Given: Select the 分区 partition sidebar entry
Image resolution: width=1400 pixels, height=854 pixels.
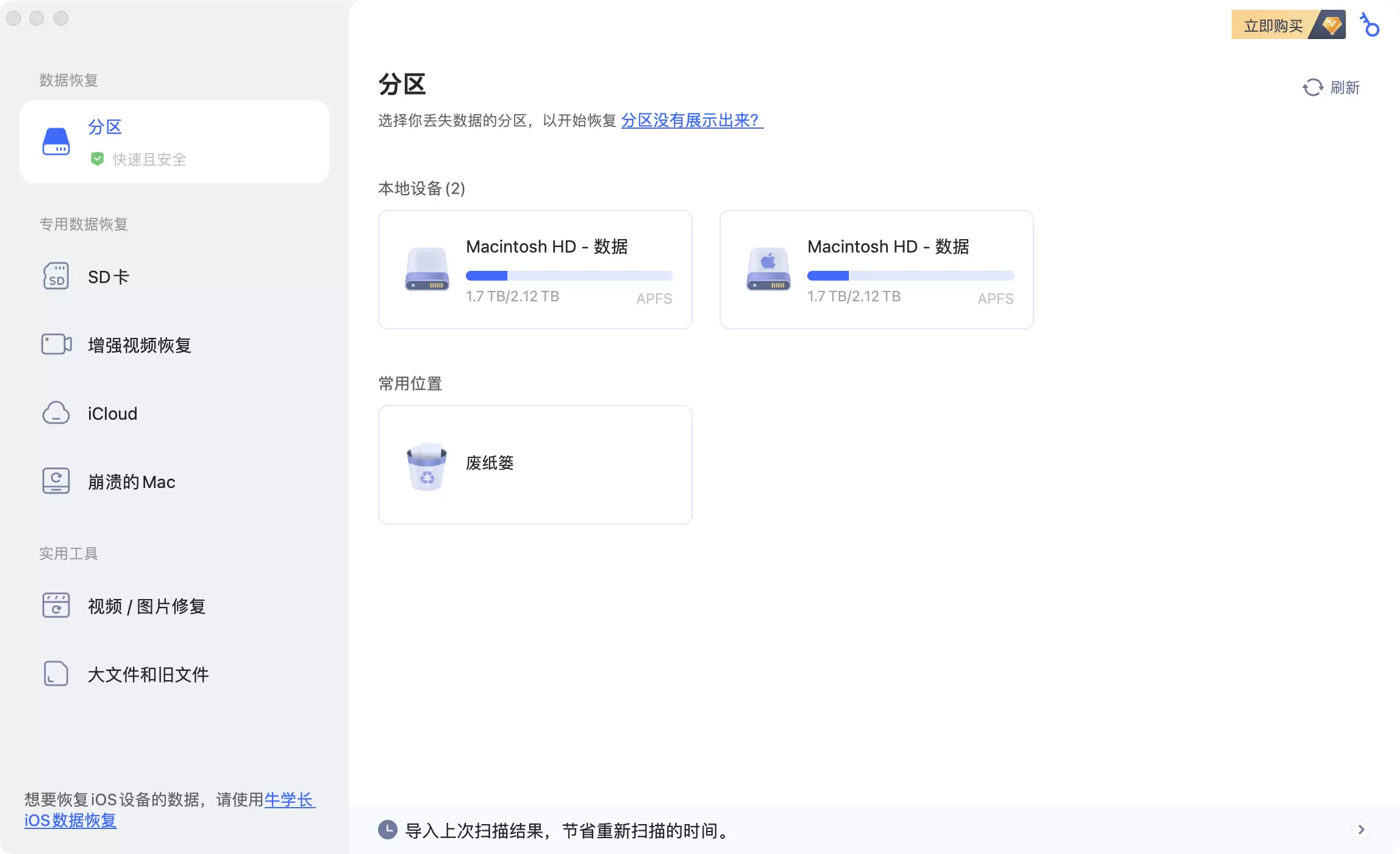Looking at the screenshot, I should pos(174,142).
